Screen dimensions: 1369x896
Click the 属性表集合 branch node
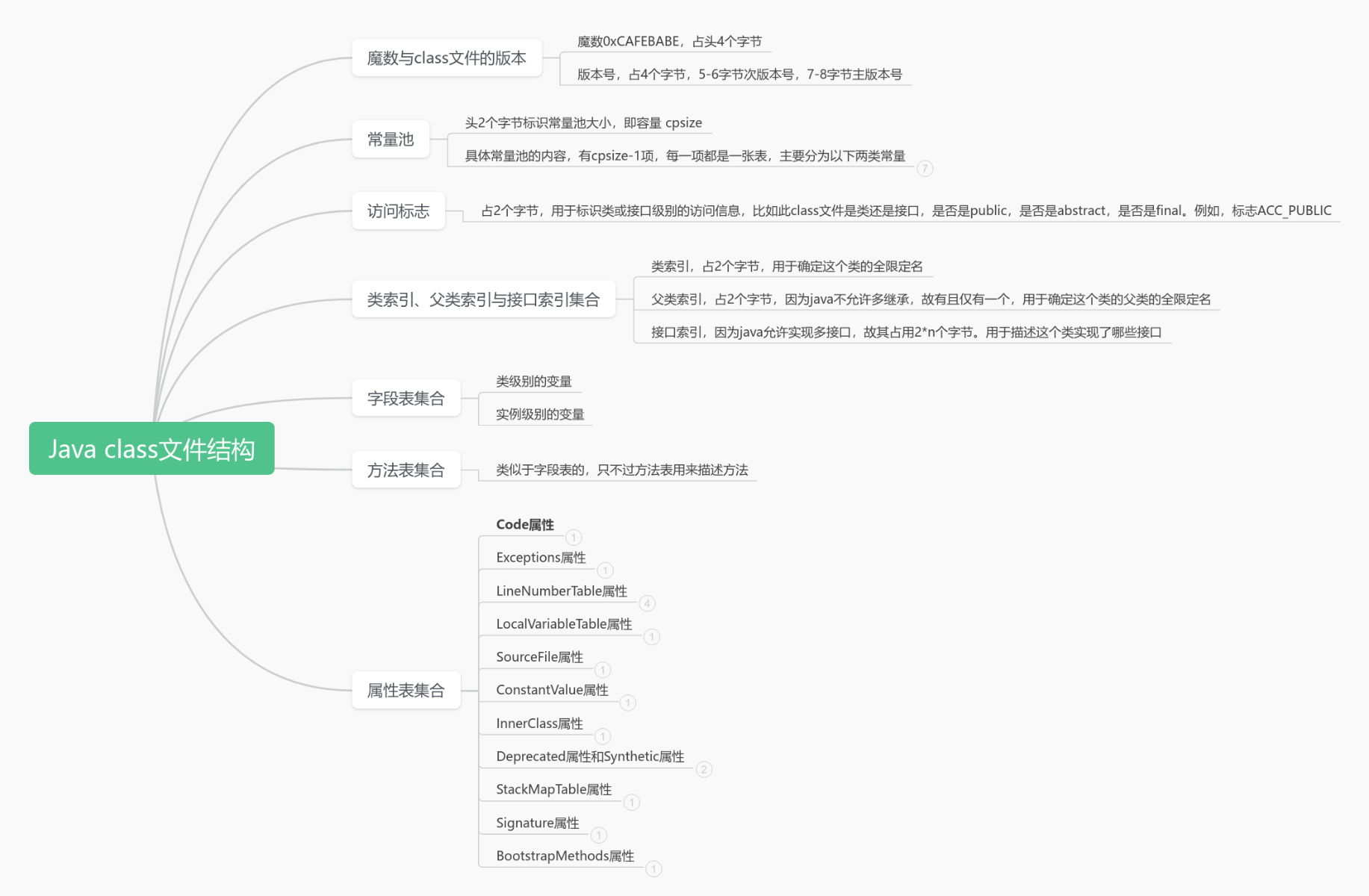tap(406, 690)
